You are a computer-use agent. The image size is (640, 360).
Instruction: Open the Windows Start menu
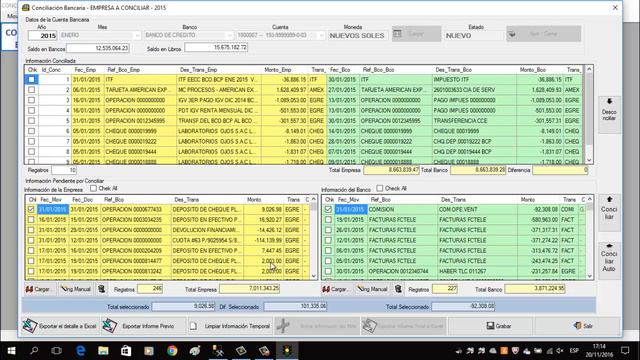11,351
